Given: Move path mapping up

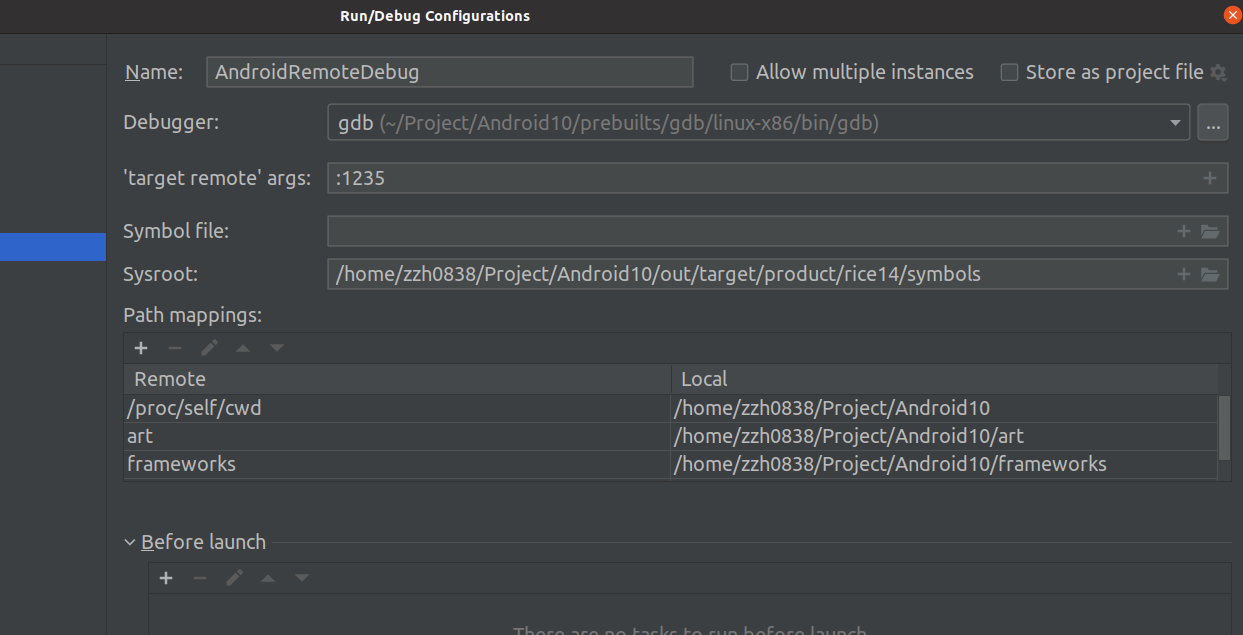Looking at the screenshot, I should [x=243, y=348].
